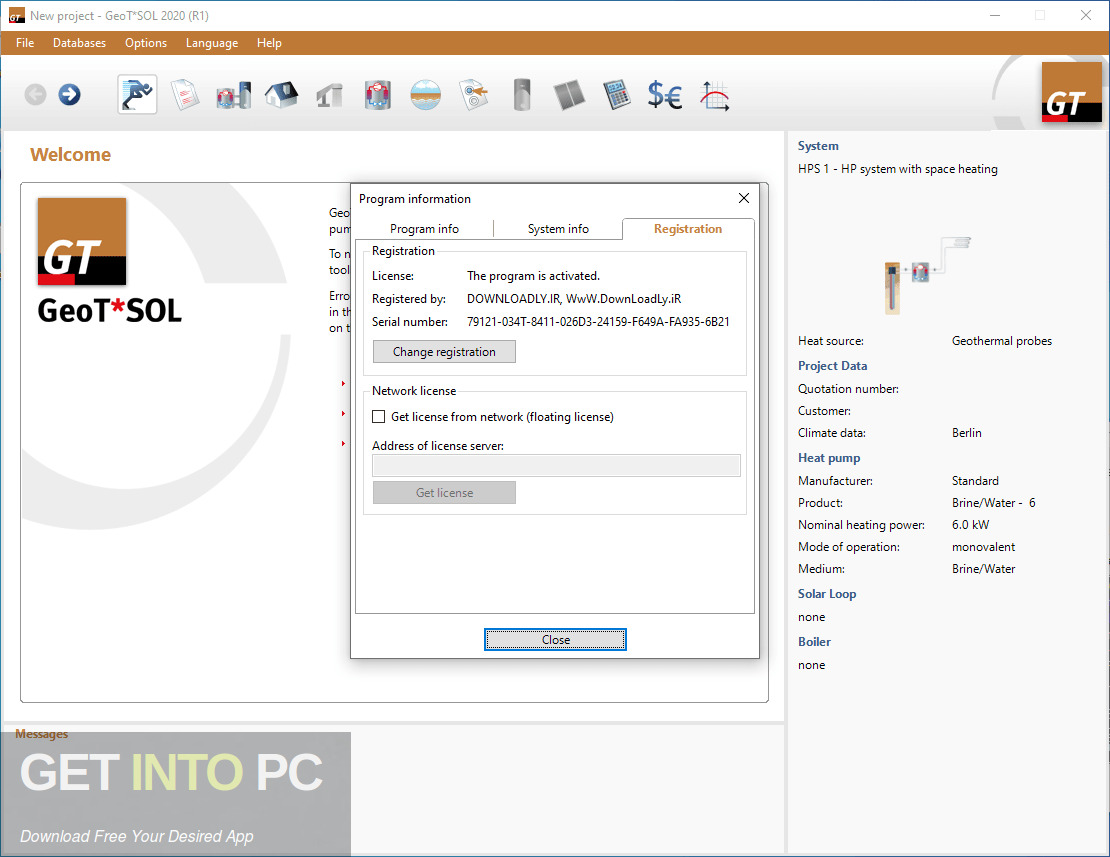Click the Standard manufacturer value
The image size is (1110, 857).
(x=975, y=481)
